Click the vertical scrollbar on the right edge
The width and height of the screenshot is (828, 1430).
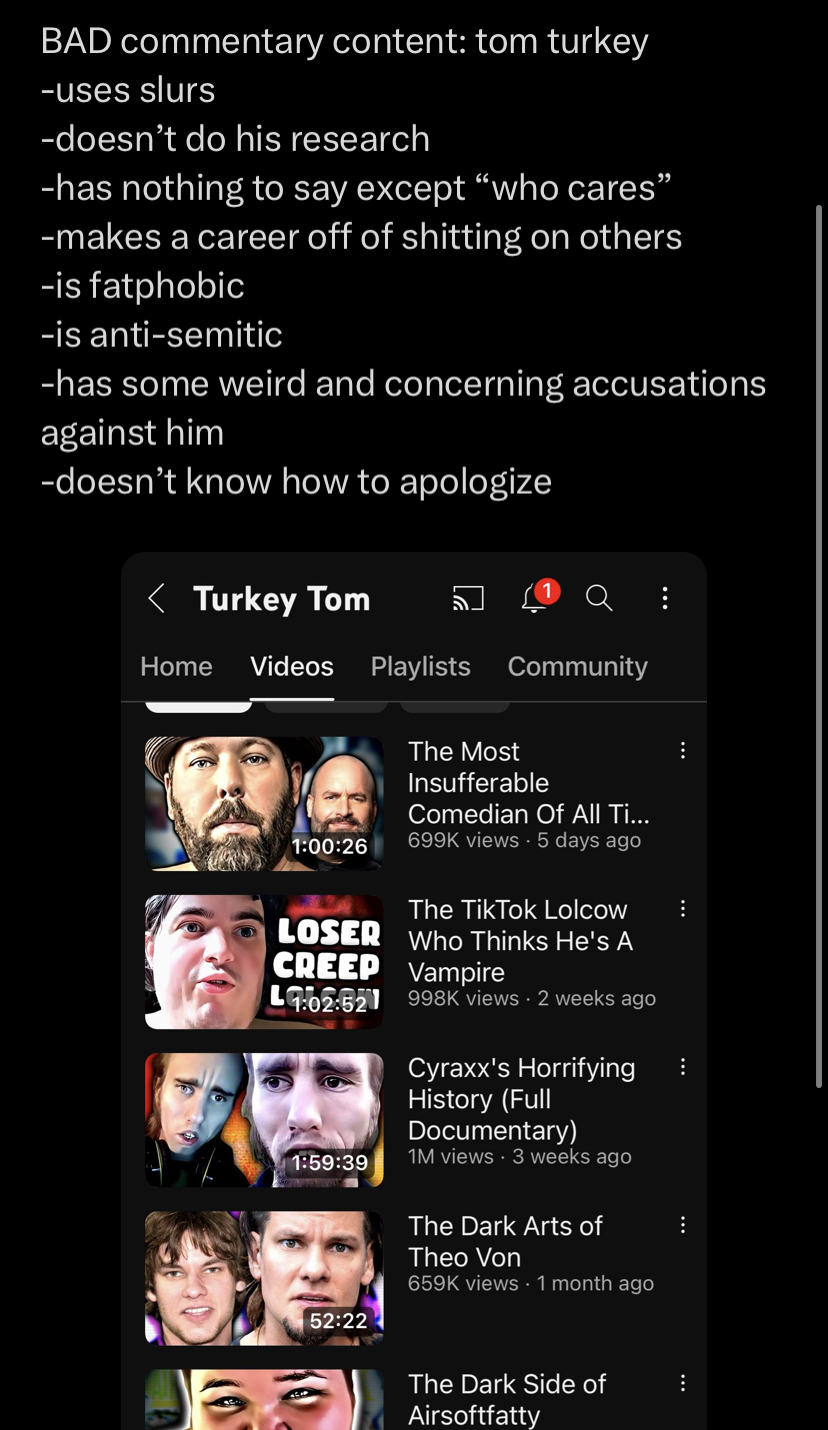tap(820, 632)
